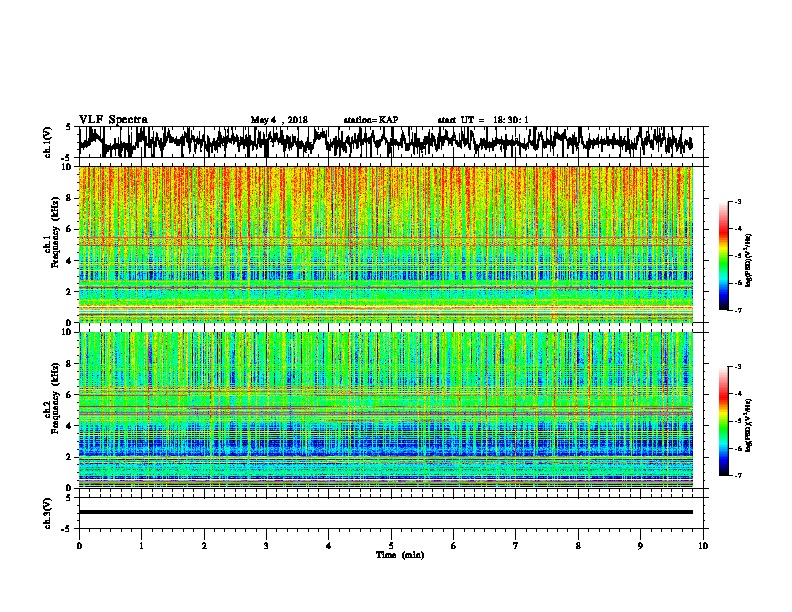Click the ch.3(V) axis label
The height and width of the screenshot is (612, 792).
pyautogui.click(x=48, y=513)
